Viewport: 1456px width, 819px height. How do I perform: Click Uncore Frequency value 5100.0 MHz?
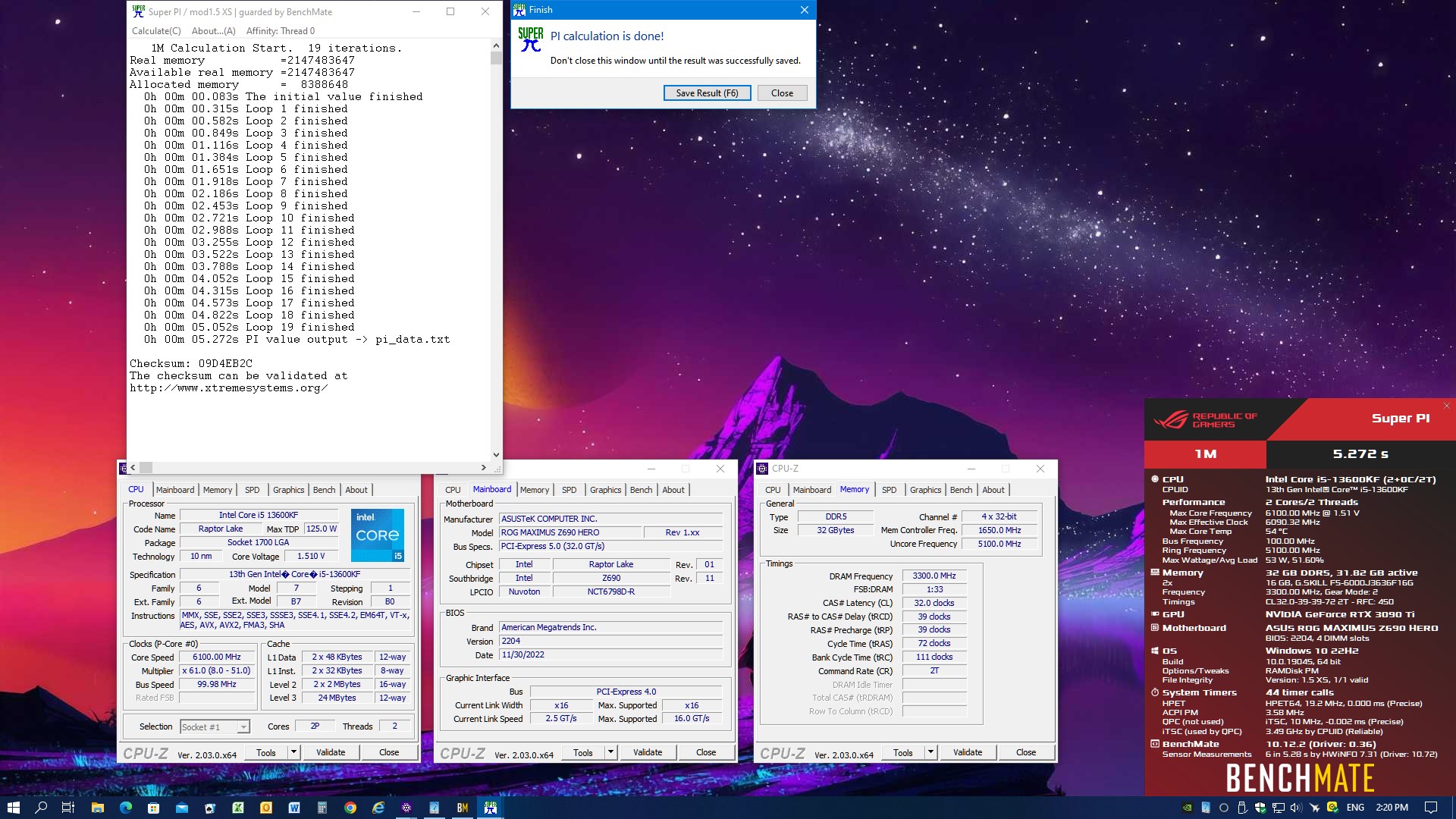999,544
